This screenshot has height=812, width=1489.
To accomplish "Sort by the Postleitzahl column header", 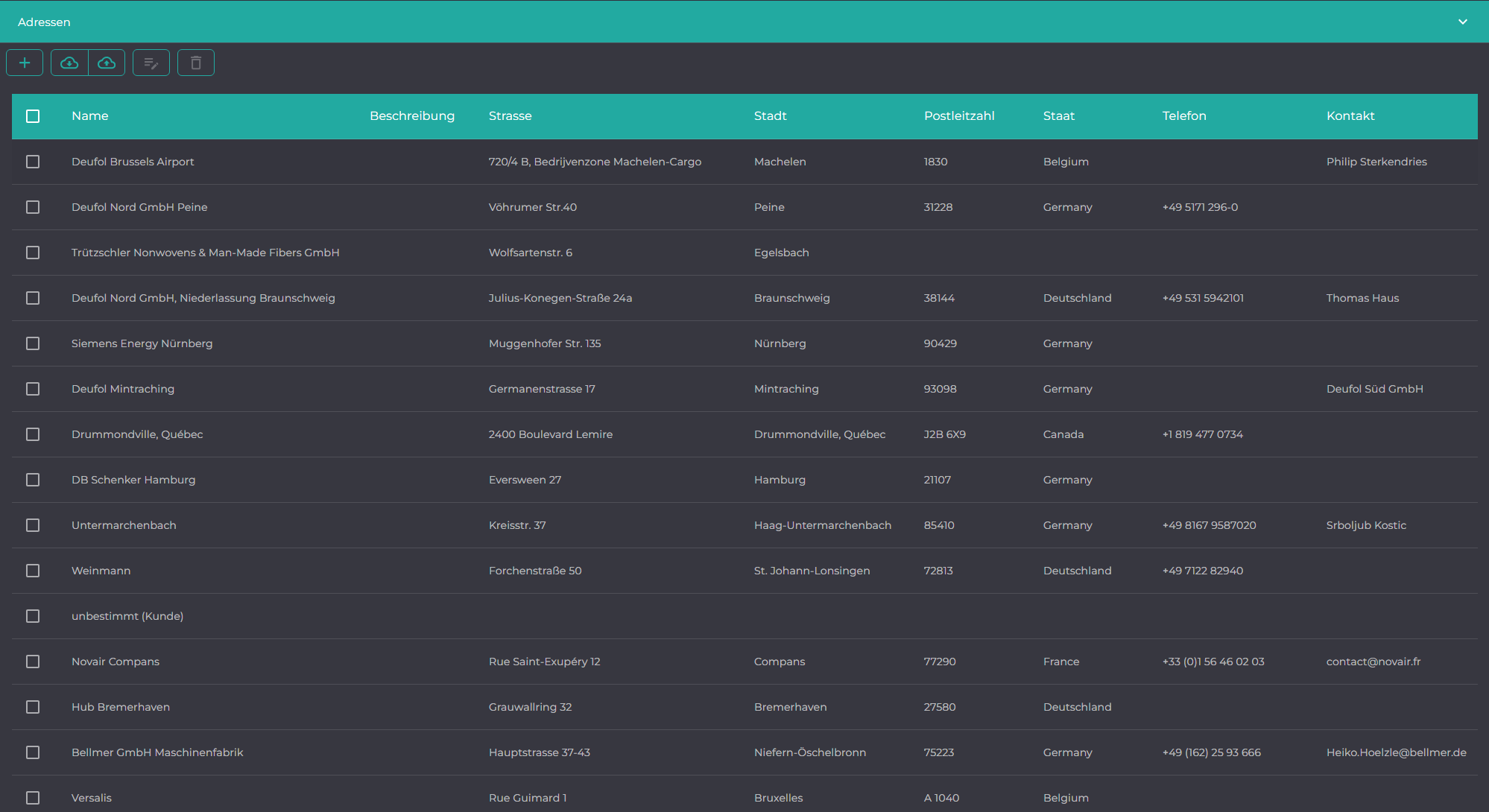I will click(959, 116).
